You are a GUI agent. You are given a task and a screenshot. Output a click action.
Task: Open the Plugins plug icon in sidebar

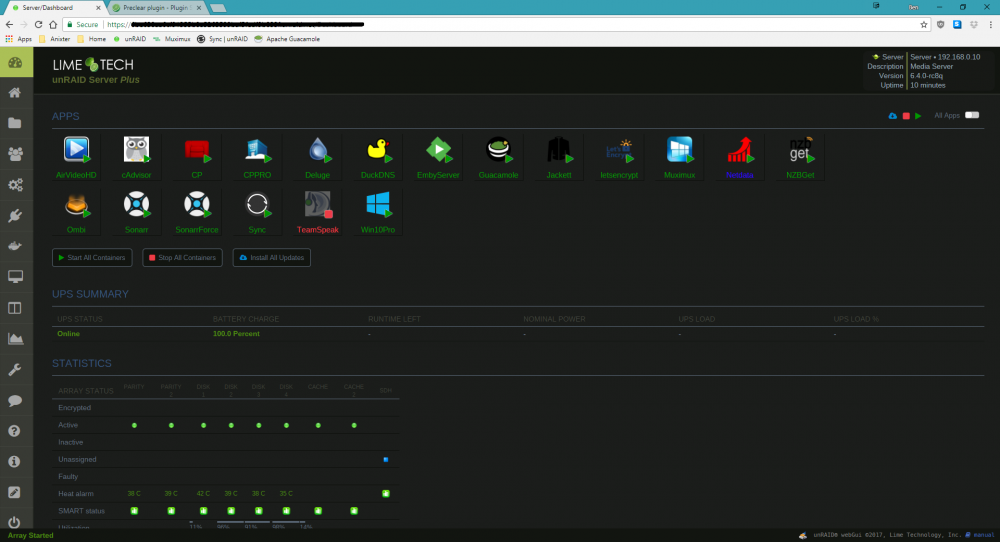tap(15, 216)
